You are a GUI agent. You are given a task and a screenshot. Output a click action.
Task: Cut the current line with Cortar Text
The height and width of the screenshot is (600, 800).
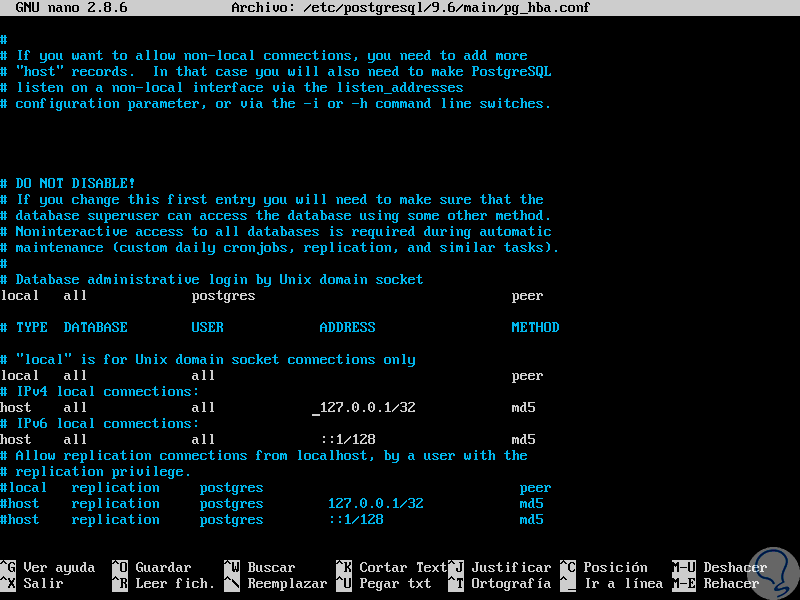pos(405,567)
